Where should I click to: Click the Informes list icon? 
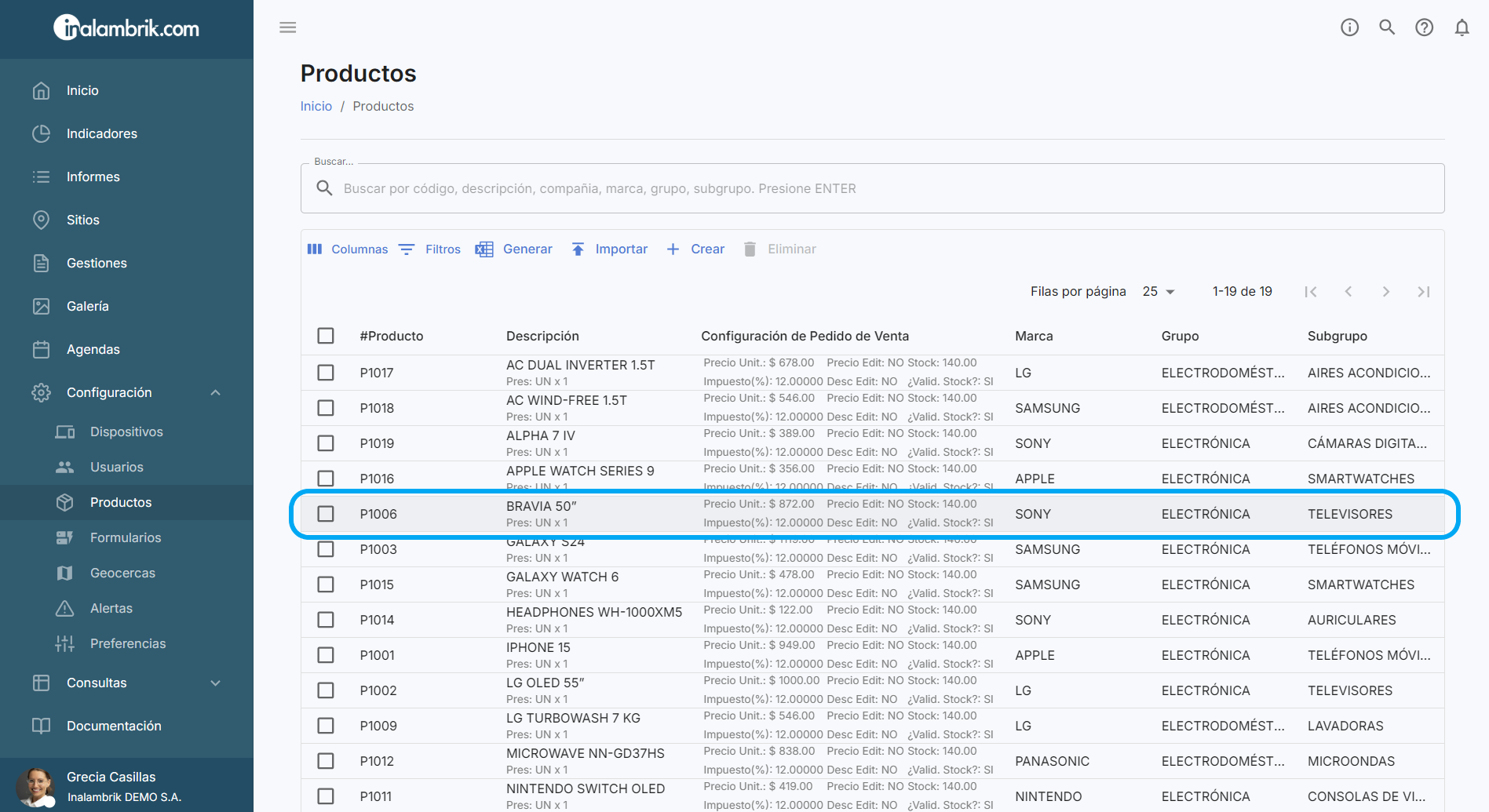pyautogui.click(x=42, y=177)
